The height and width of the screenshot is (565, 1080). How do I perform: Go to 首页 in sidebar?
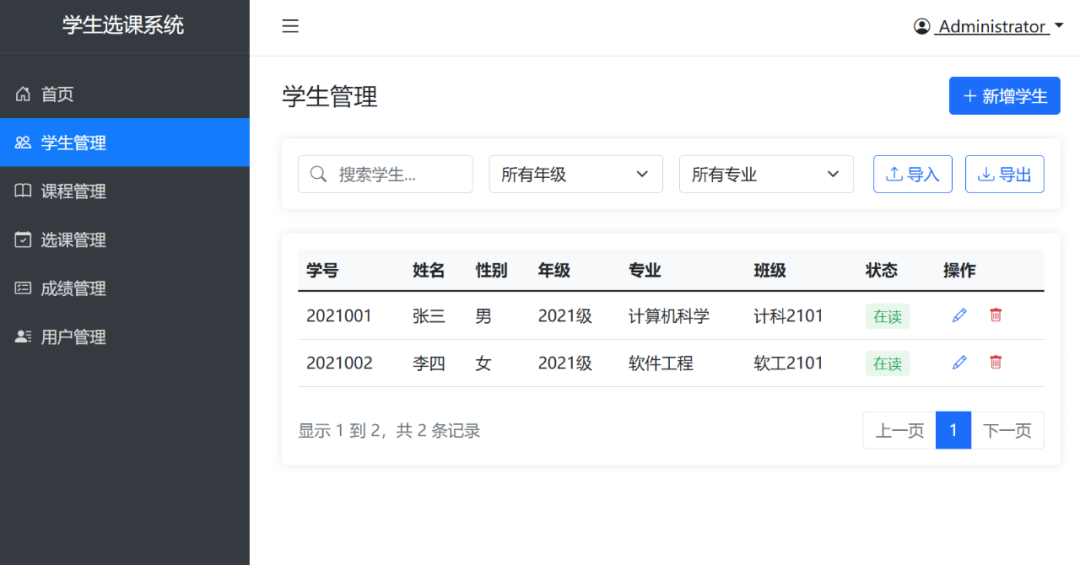(x=125, y=94)
